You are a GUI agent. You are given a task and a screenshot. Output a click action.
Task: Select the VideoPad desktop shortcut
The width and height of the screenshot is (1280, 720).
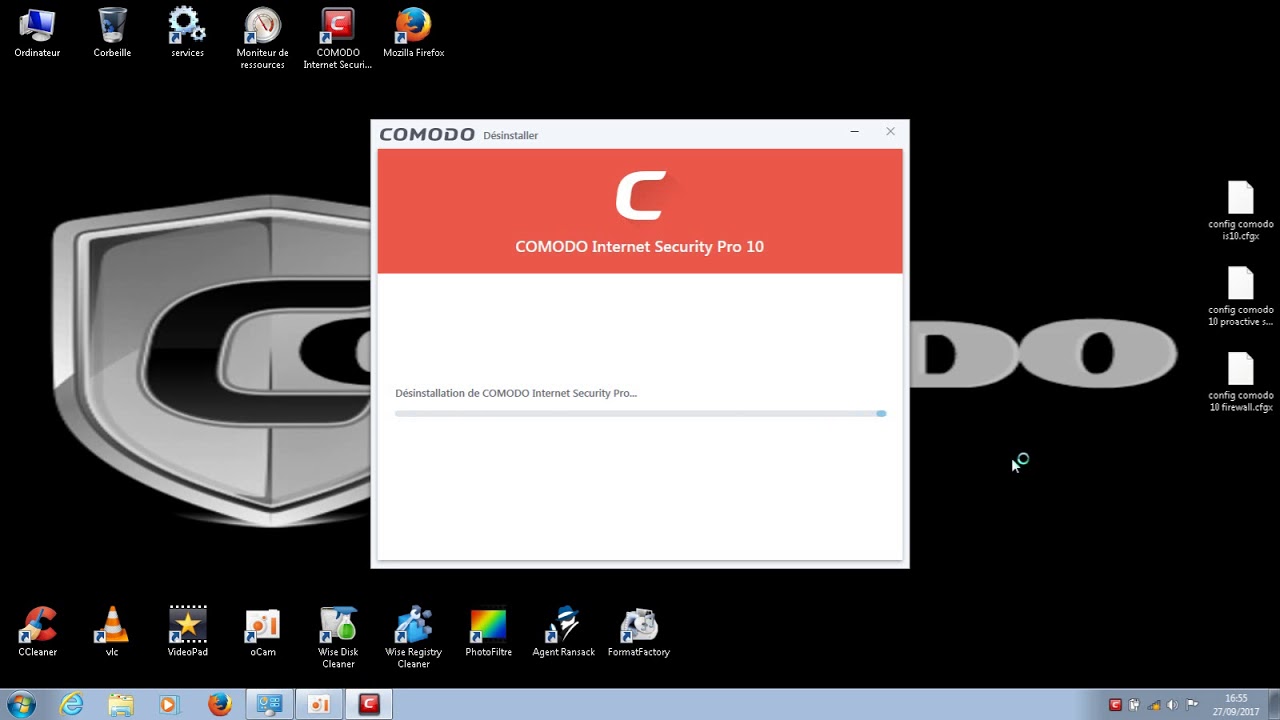(x=187, y=632)
